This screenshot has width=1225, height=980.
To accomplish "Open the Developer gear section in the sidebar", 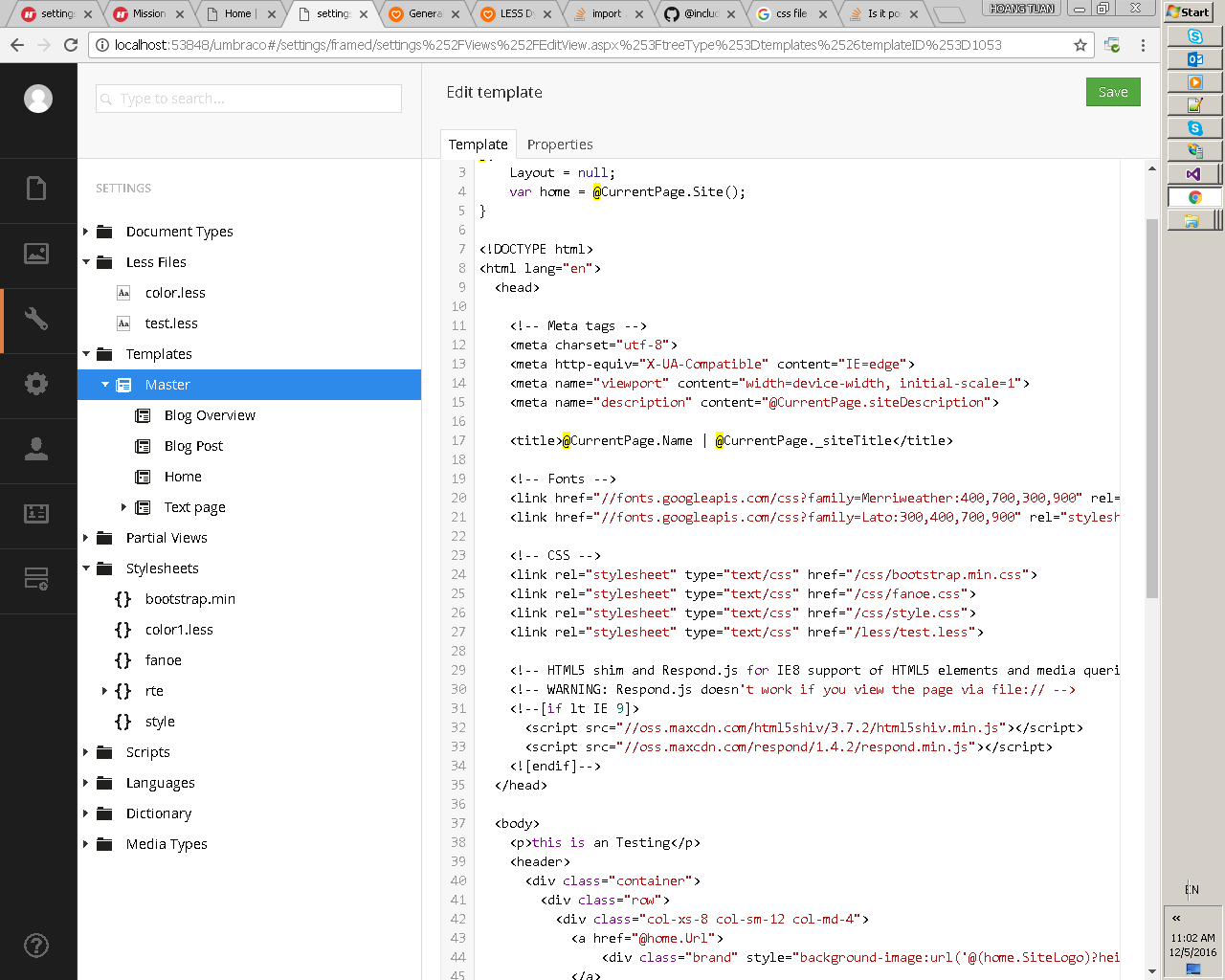I will tap(36, 384).
